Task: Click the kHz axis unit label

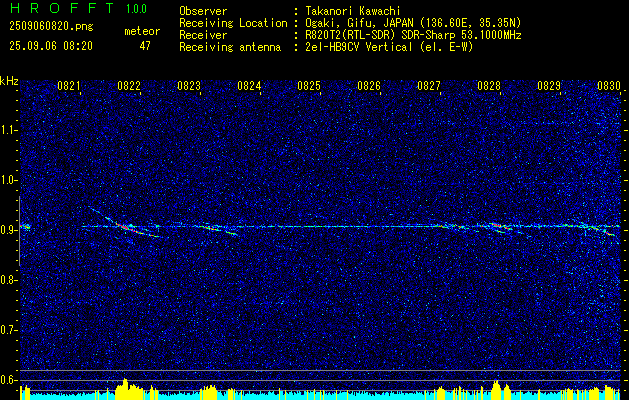Action: pyautogui.click(x=9, y=81)
